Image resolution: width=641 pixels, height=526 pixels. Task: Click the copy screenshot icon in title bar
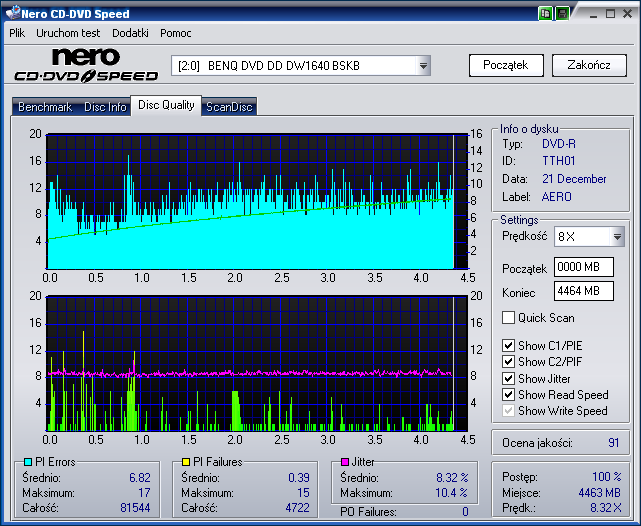tap(545, 13)
